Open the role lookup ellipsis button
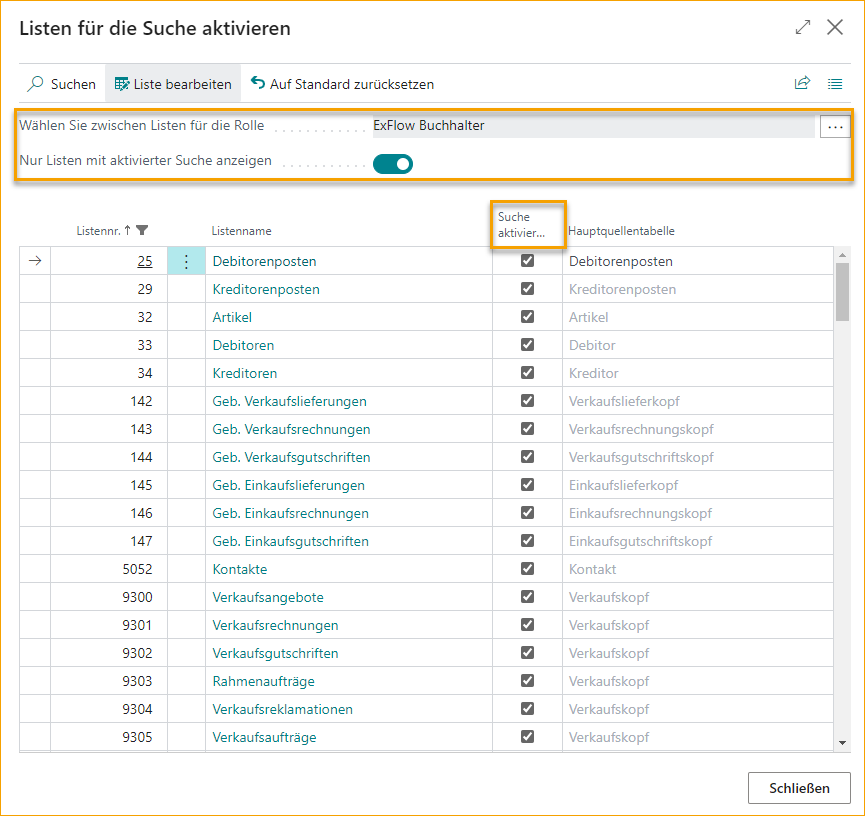 point(835,127)
